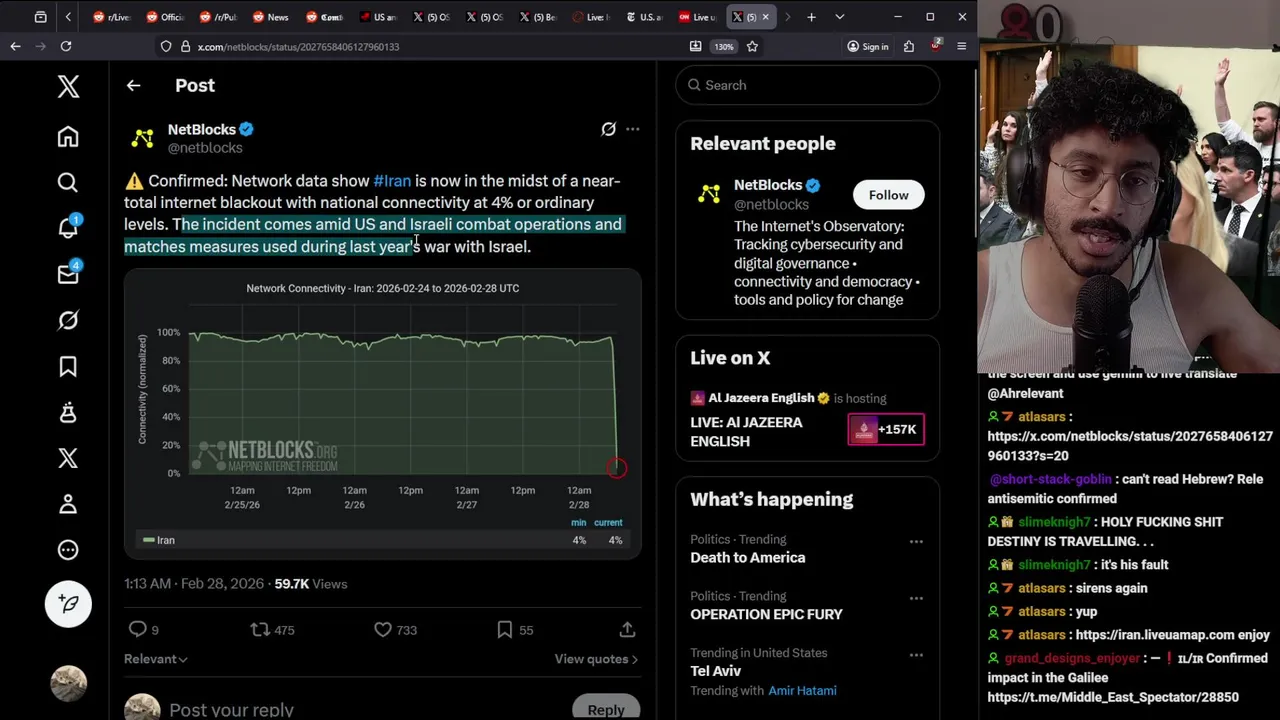Image resolution: width=1280 pixels, height=720 pixels.
Task: Open more options for Death to America
Action: [916, 541]
